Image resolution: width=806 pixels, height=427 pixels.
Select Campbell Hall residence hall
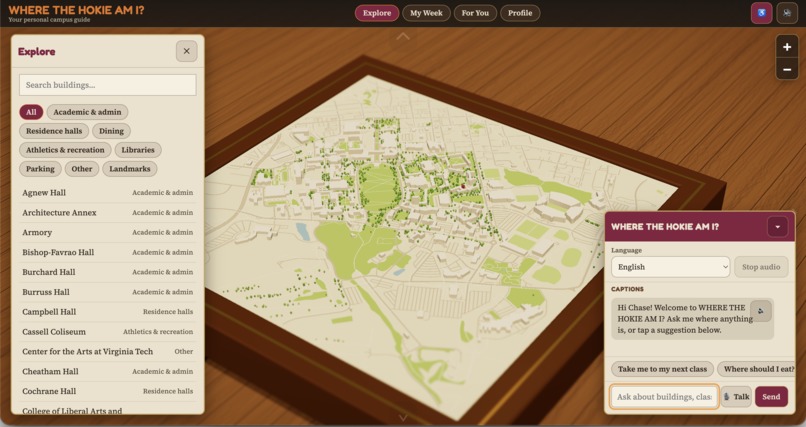click(107, 312)
